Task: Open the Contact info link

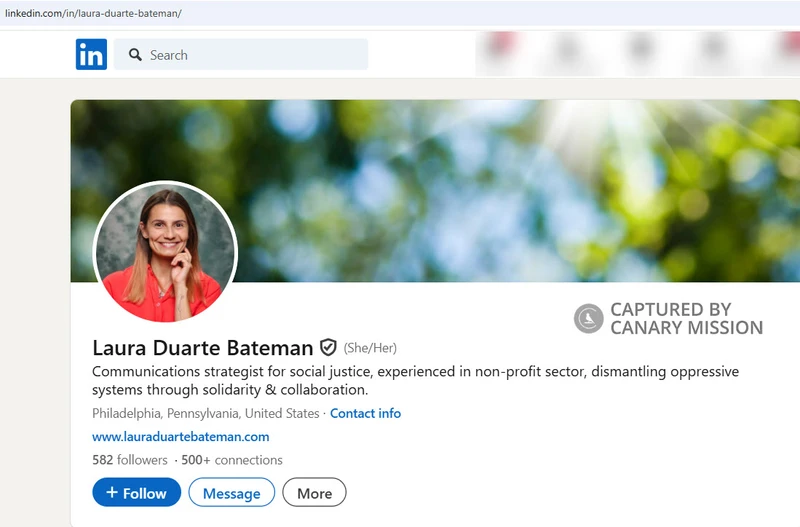Action: [365, 413]
